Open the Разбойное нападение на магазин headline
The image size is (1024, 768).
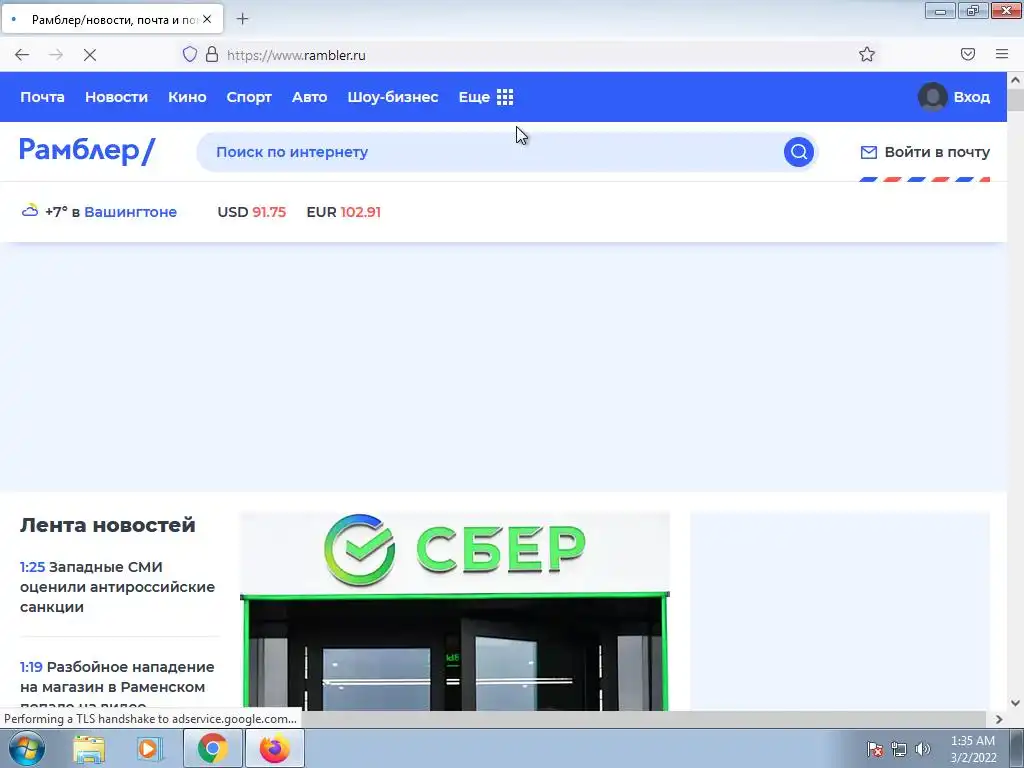point(118,686)
